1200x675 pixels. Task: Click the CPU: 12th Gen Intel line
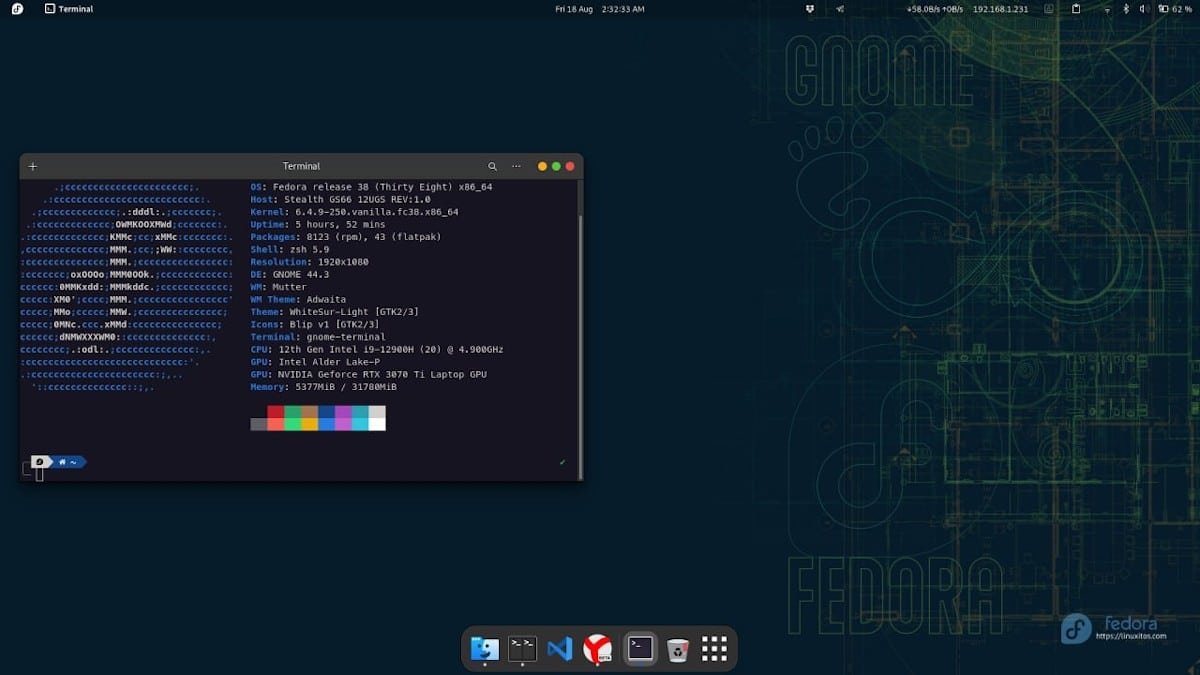(377, 349)
